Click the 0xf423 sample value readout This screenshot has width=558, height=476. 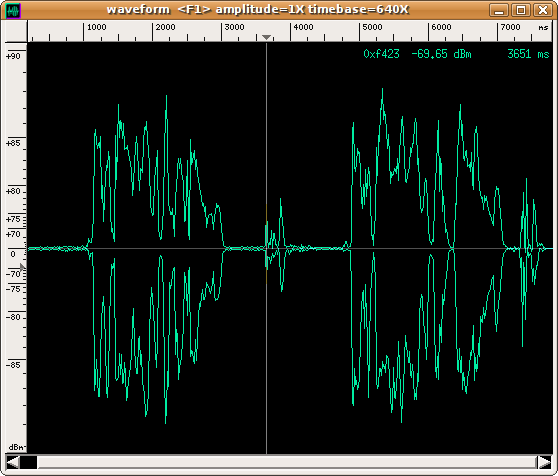click(x=381, y=54)
